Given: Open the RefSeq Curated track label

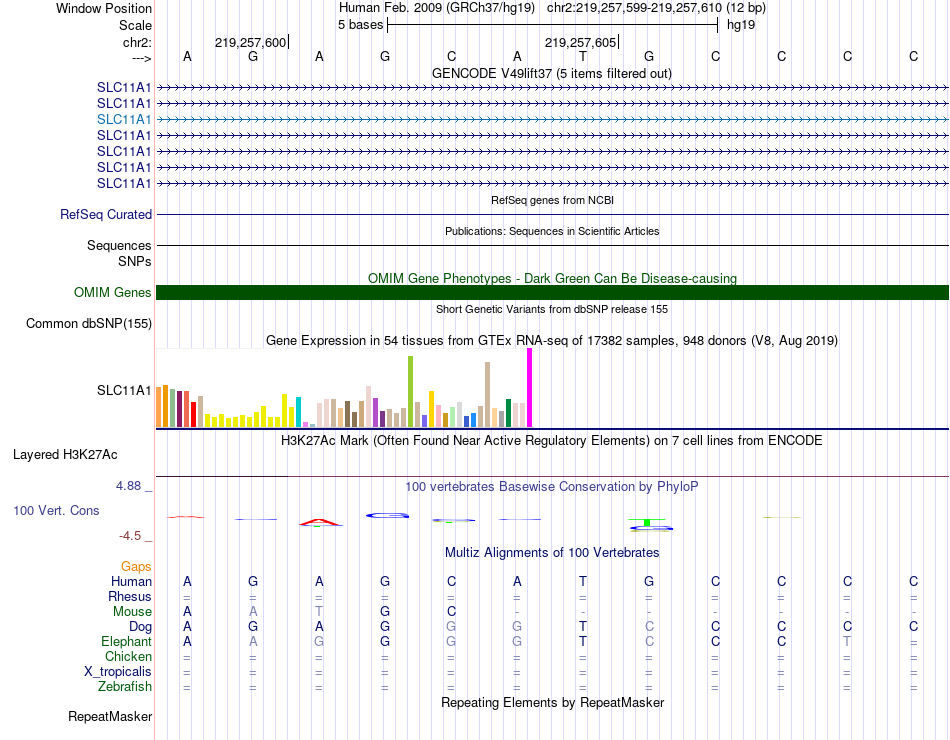Looking at the screenshot, I should pyautogui.click(x=106, y=215).
